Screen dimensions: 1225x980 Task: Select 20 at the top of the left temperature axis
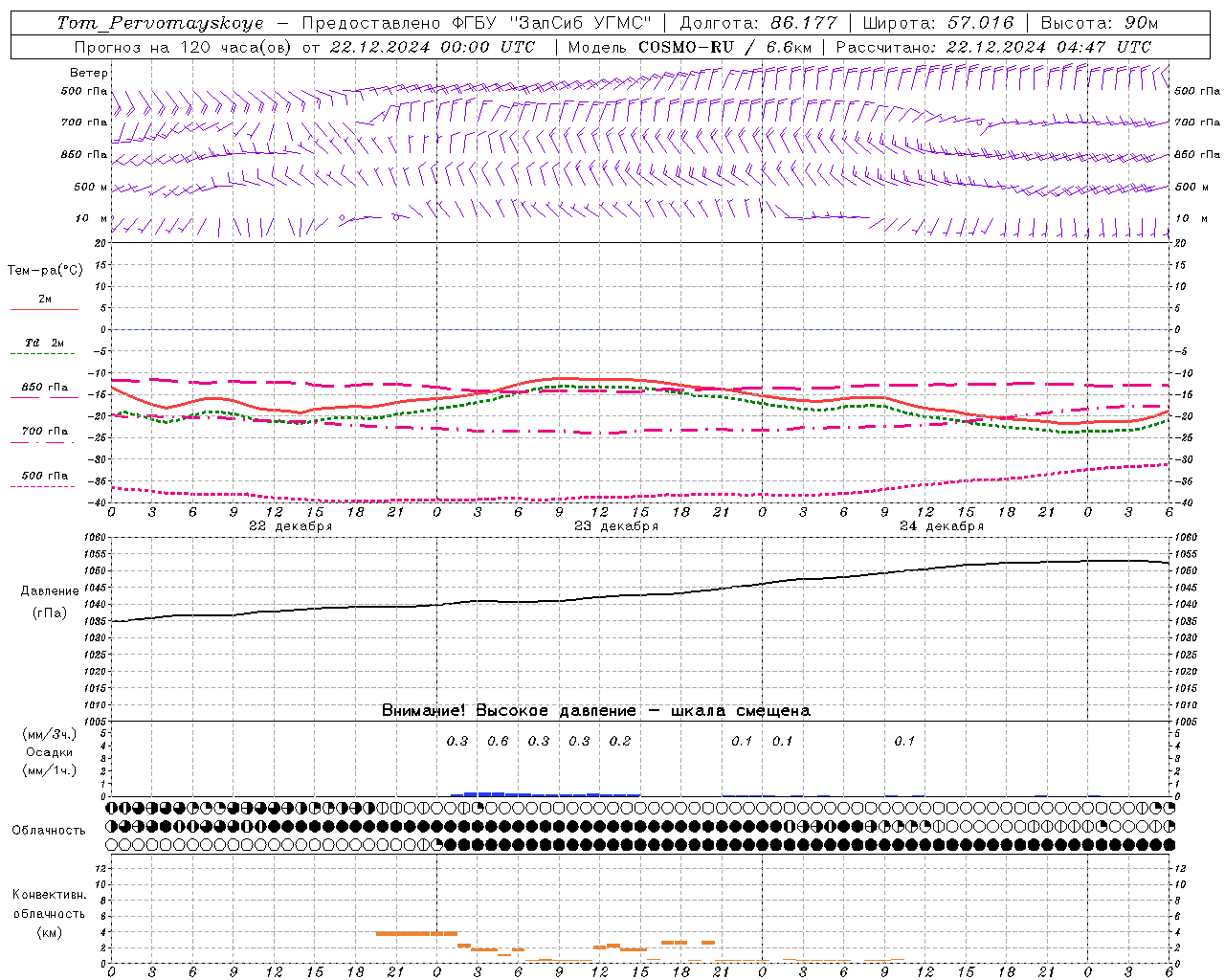click(101, 243)
